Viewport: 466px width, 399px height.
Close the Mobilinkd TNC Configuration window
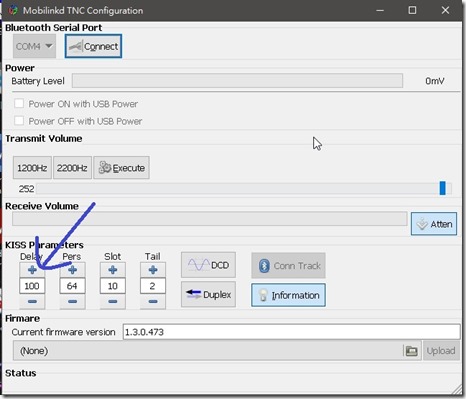[x=445, y=10]
